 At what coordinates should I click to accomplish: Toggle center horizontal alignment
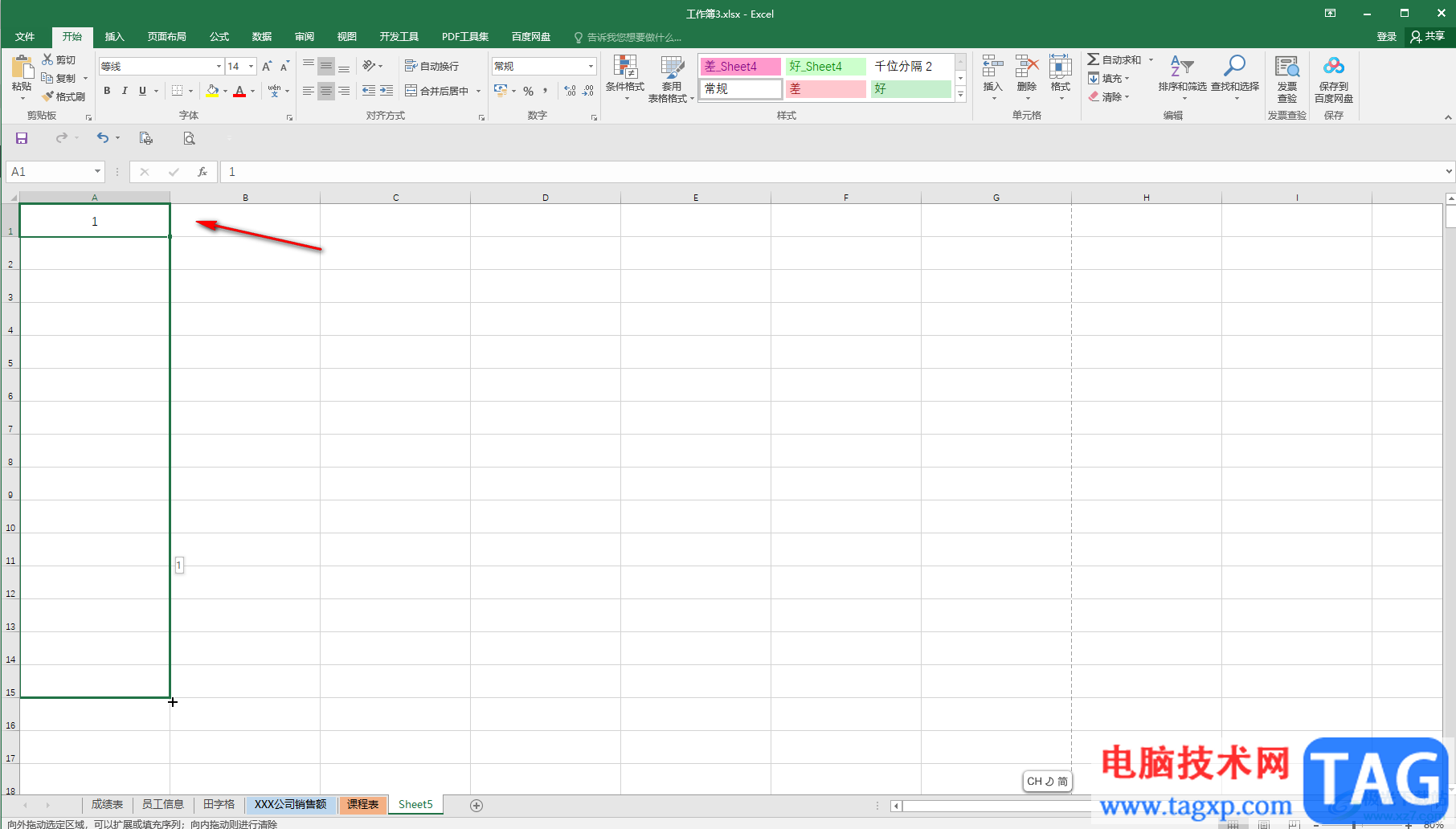[x=325, y=91]
